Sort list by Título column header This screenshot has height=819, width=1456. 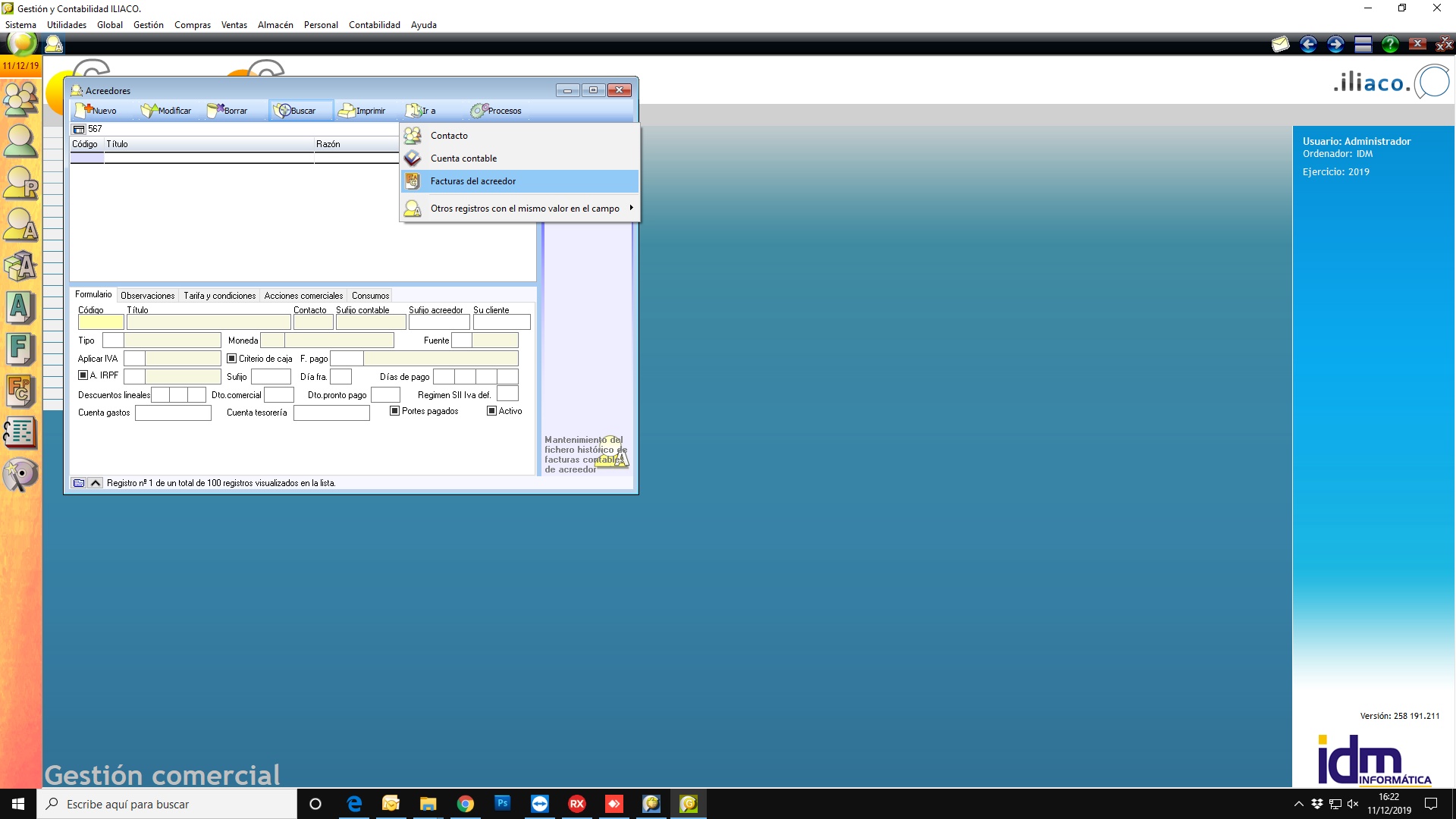coord(209,144)
